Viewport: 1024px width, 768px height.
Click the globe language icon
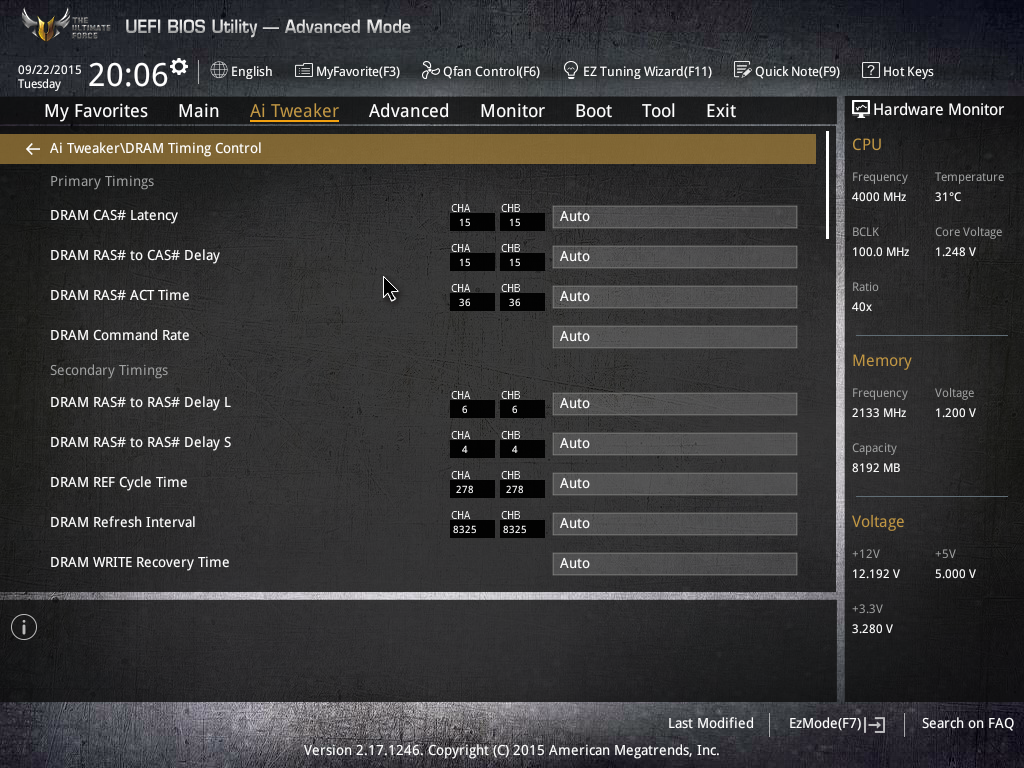(x=219, y=70)
